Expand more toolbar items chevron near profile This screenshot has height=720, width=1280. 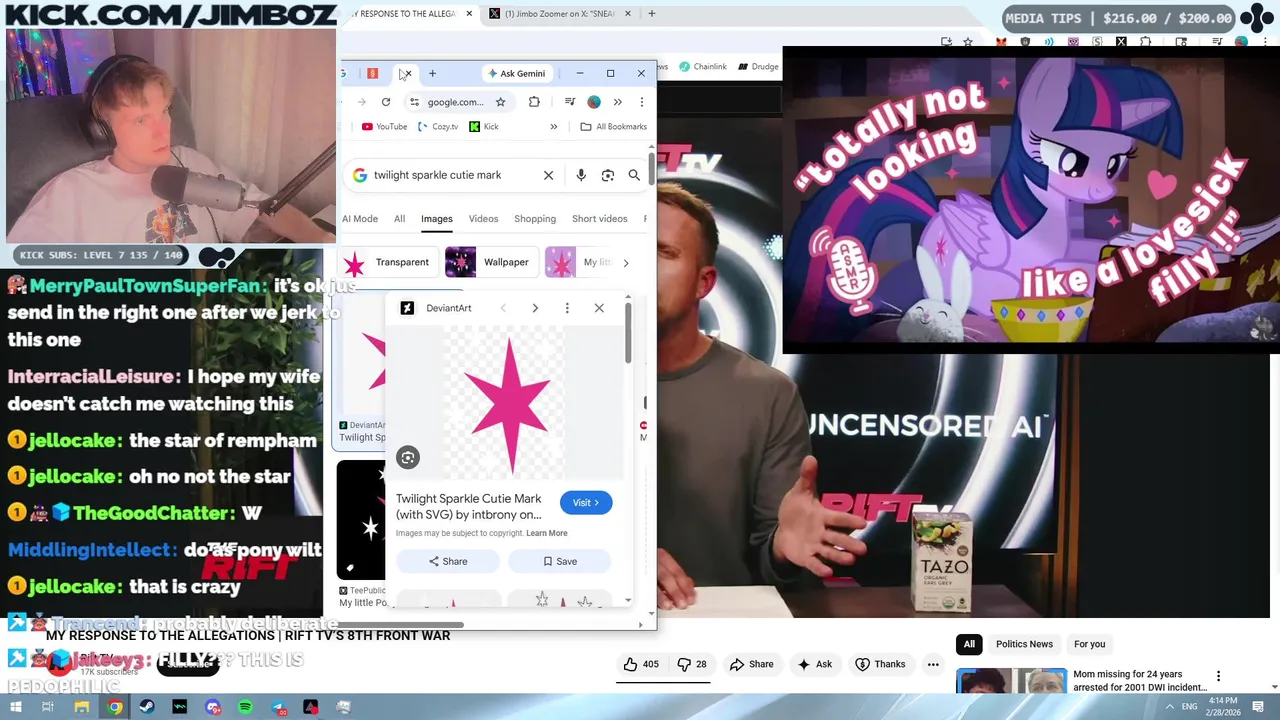click(x=617, y=102)
